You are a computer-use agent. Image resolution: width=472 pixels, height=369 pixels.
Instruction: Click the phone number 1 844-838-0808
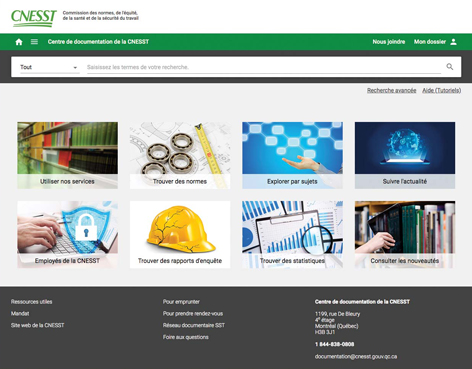[334, 344]
